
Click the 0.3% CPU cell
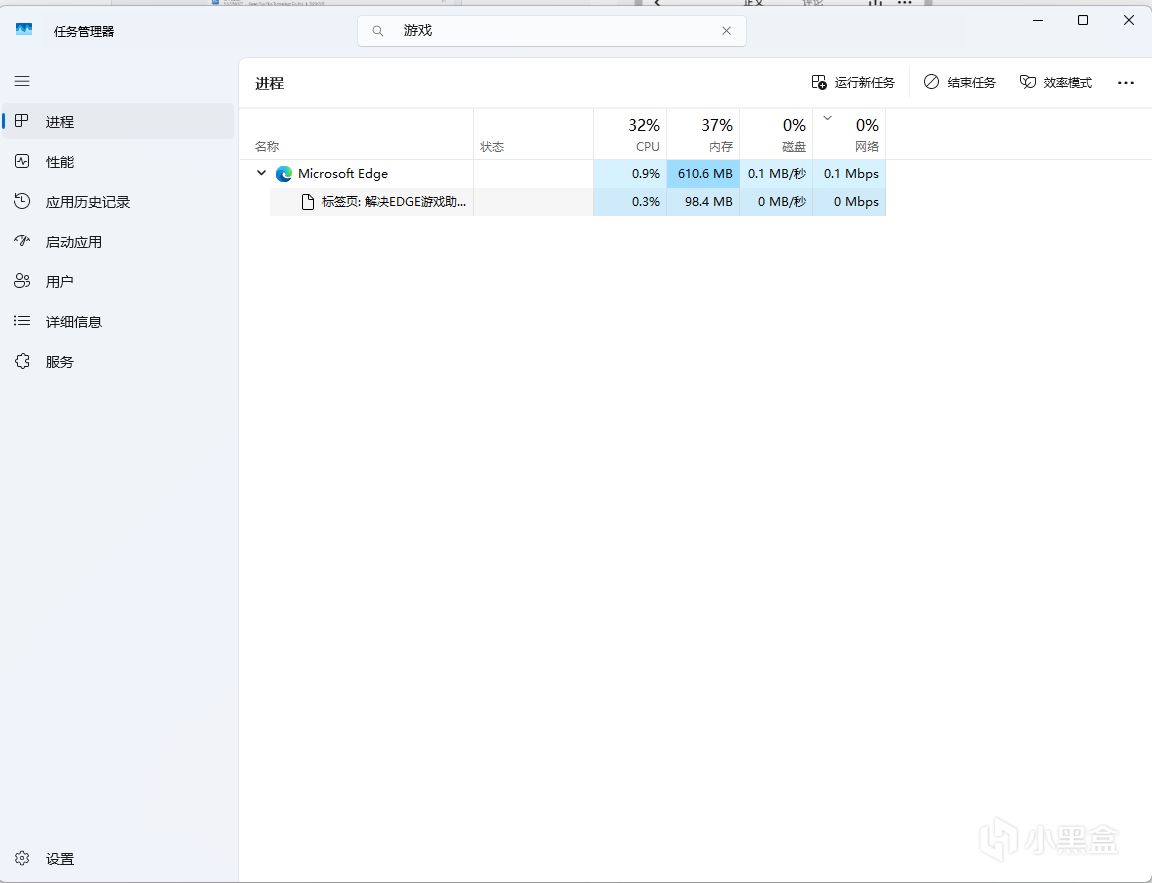[x=630, y=201]
